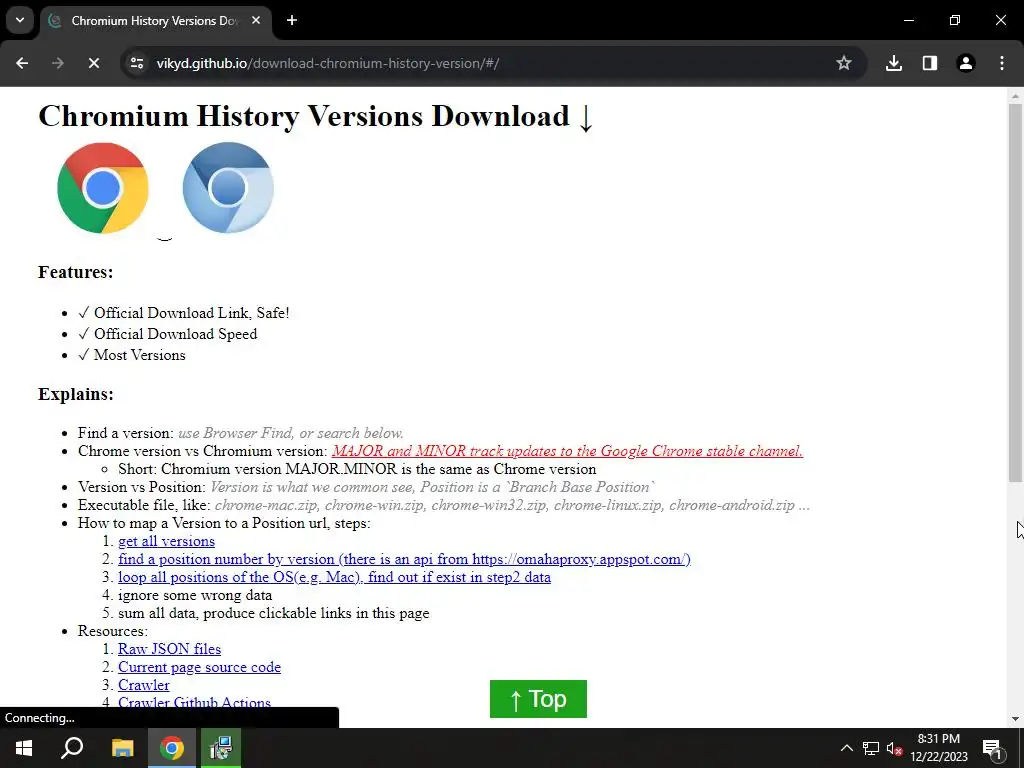
Task: Click the page vertical scrollbar thumb
Action: coord(1015,293)
